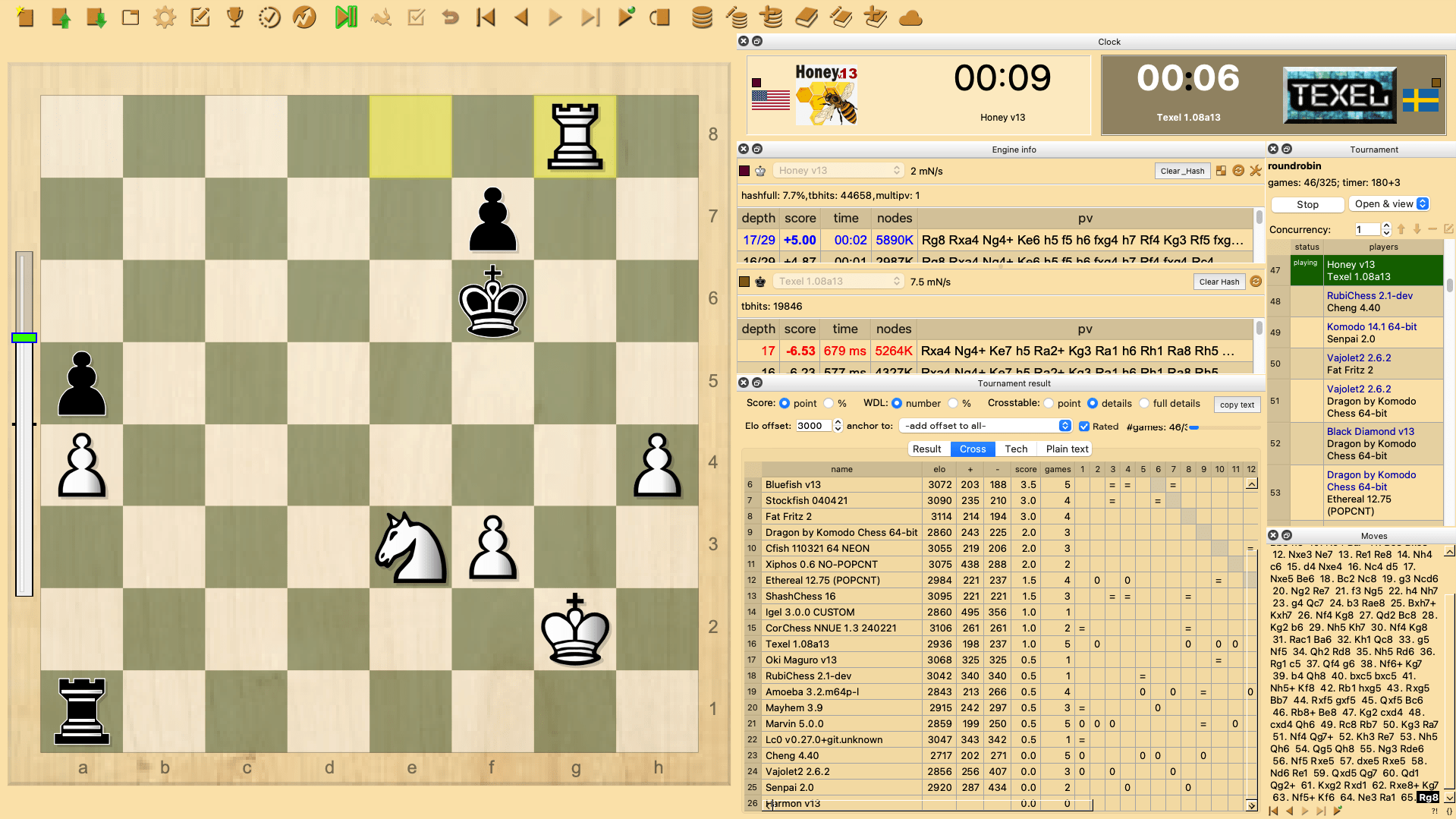Select the Score percent radio button
1456x819 pixels.
[x=829, y=403]
